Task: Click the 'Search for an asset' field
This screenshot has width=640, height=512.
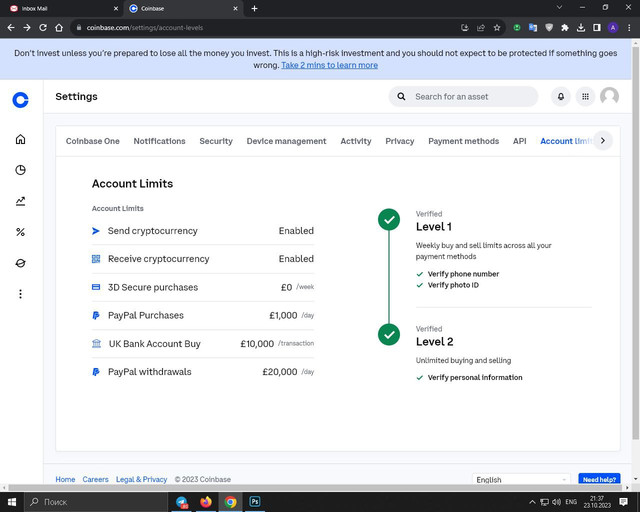Action: click(463, 96)
